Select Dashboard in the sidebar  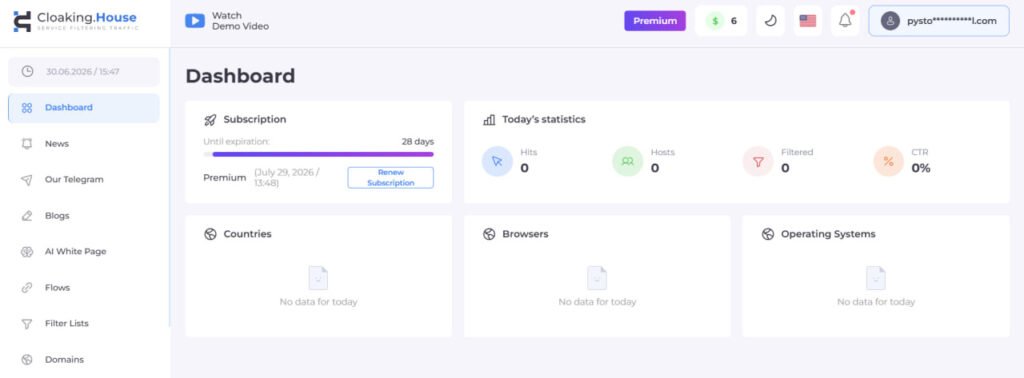click(x=84, y=108)
